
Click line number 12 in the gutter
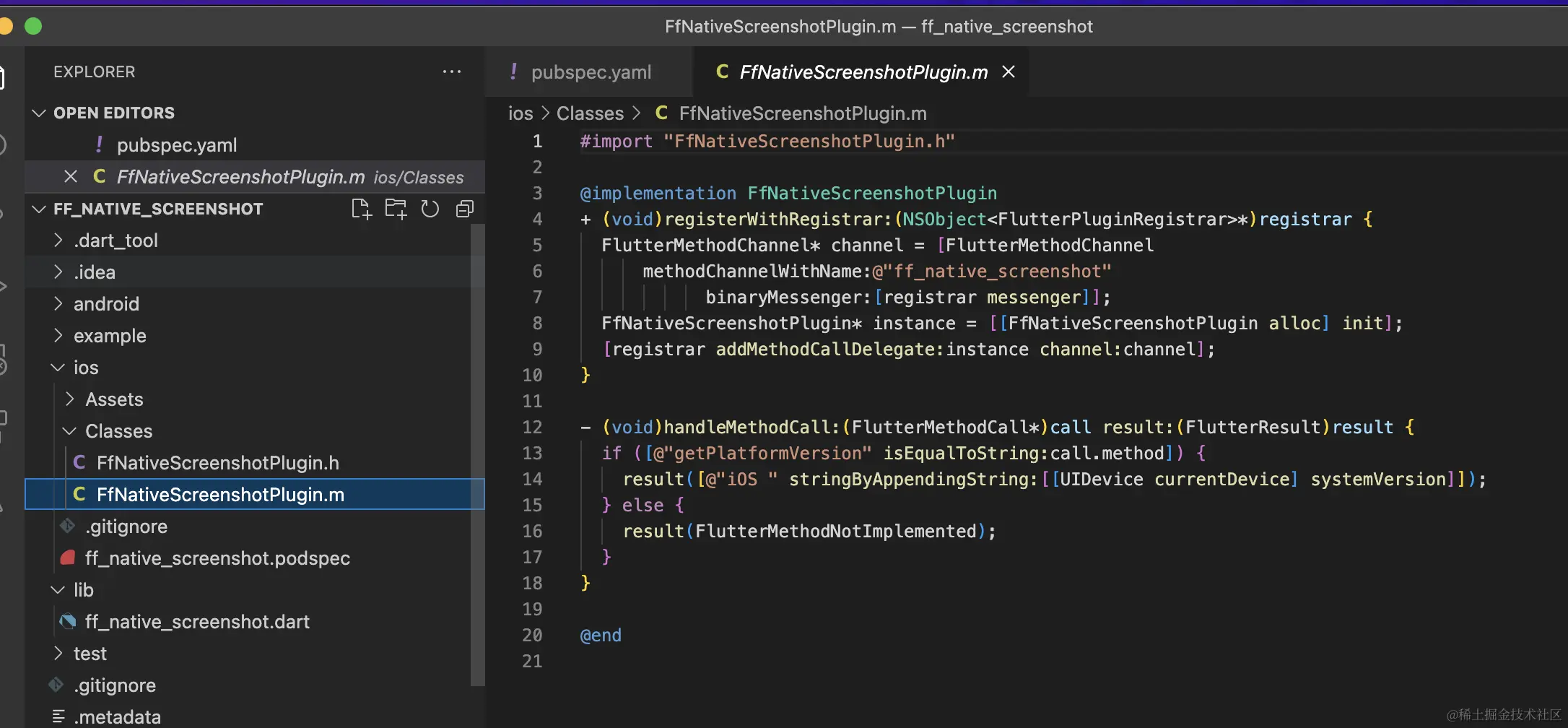coord(532,427)
